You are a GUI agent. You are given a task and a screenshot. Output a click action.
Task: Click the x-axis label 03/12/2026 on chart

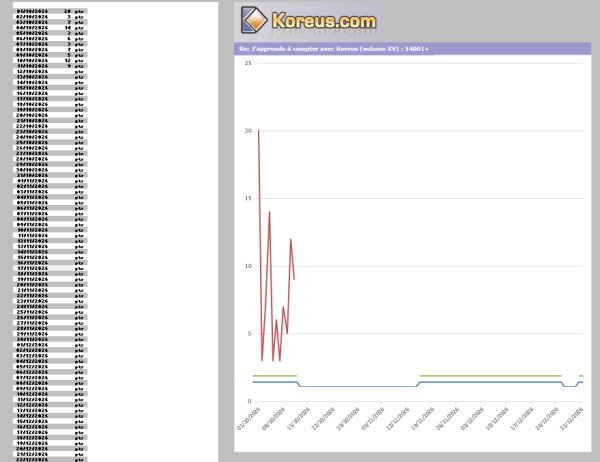[x=473, y=418]
